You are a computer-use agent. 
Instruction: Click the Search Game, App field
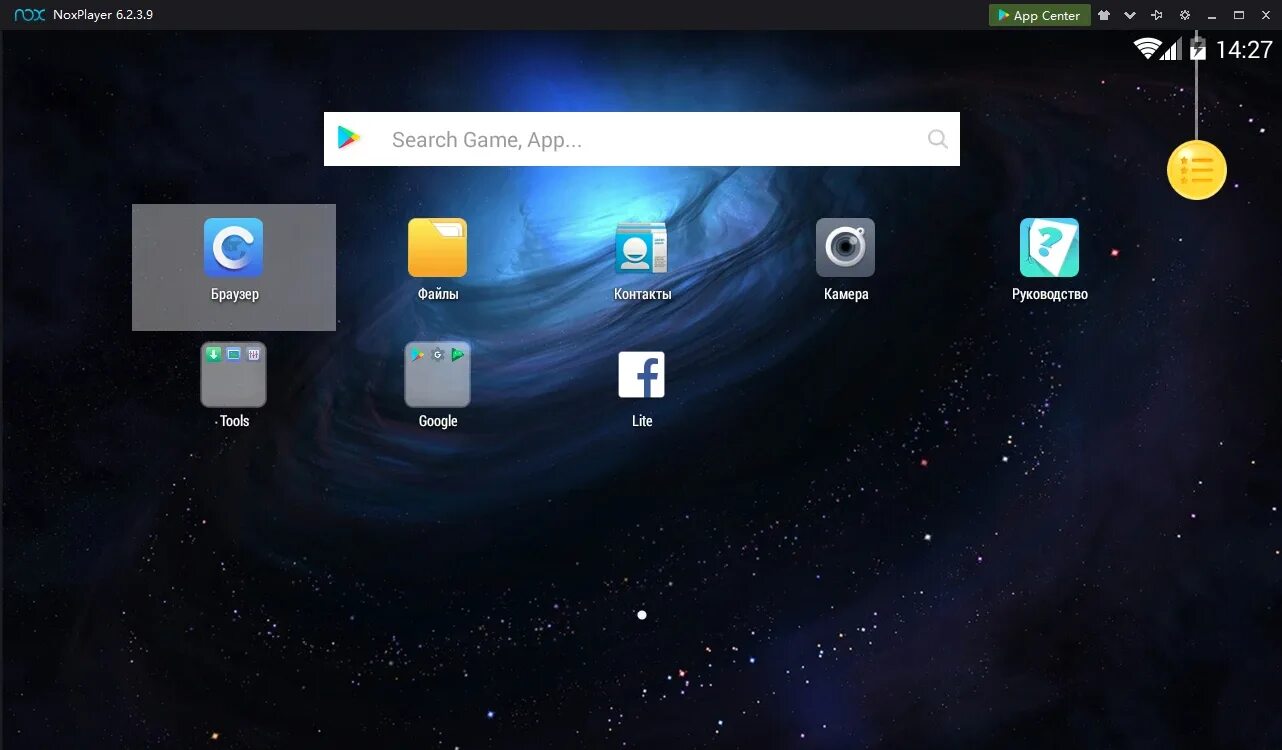coord(642,139)
